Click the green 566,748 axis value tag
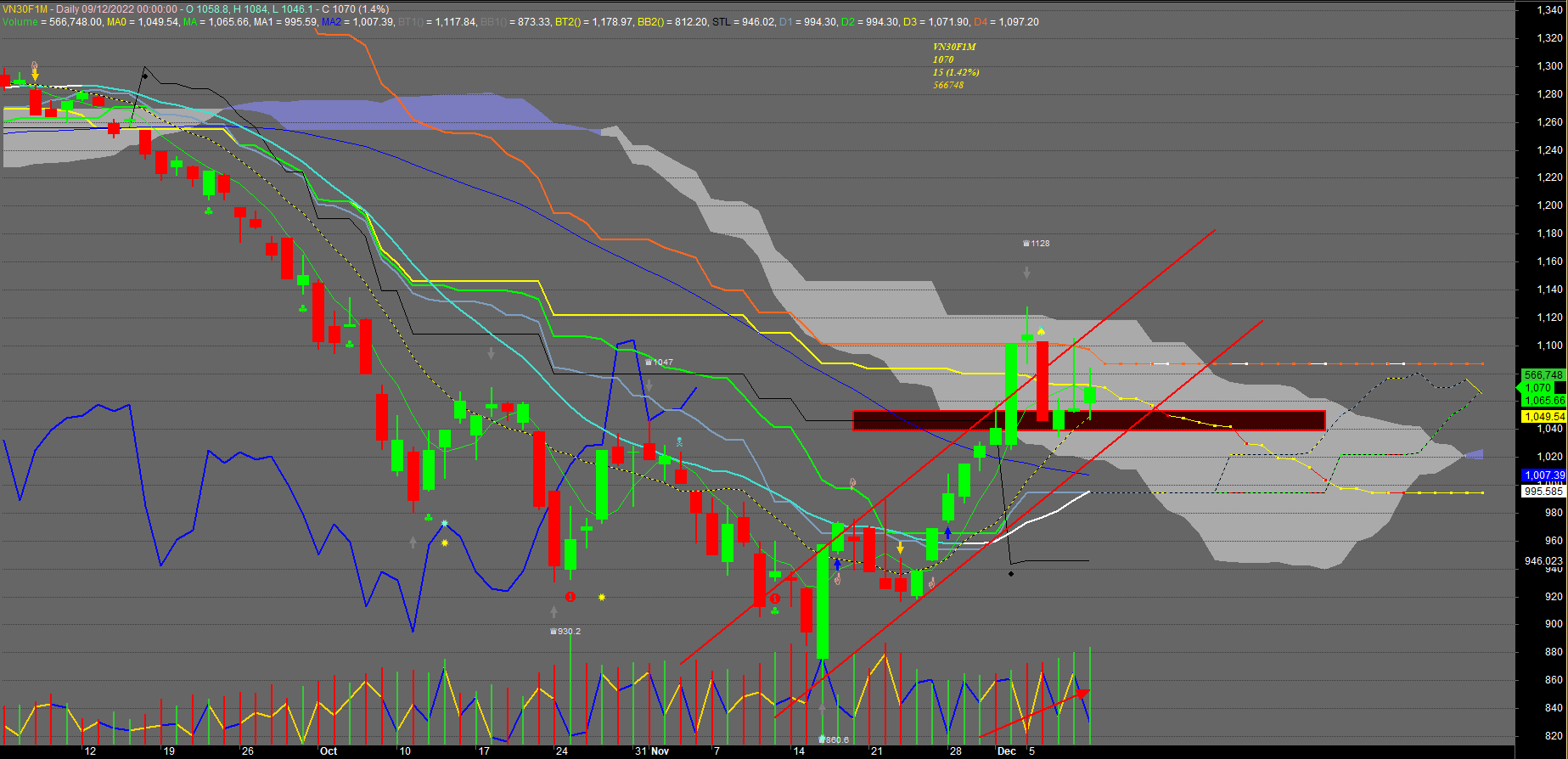This screenshot has height=759, width=1568. point(1543,375)
